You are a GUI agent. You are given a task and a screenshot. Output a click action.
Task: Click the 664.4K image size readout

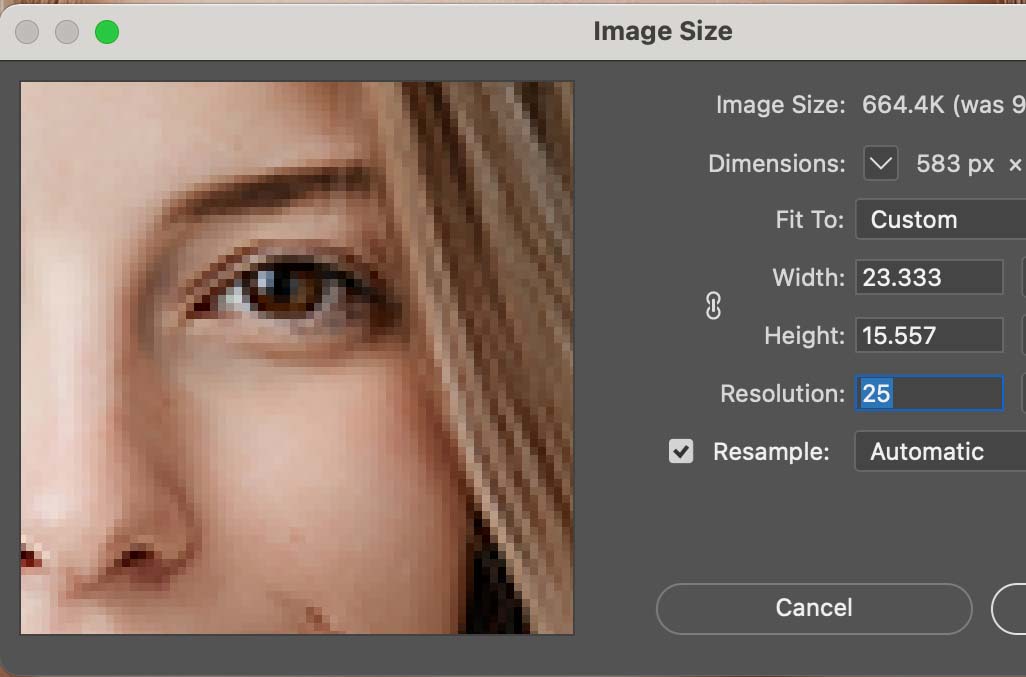click(x=903, y=105)
